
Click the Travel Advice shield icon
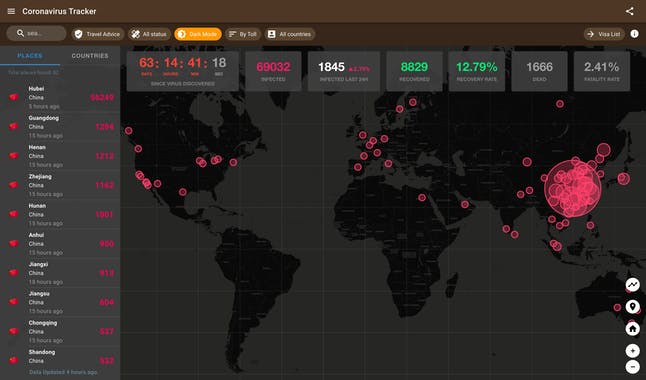[78, 34]
